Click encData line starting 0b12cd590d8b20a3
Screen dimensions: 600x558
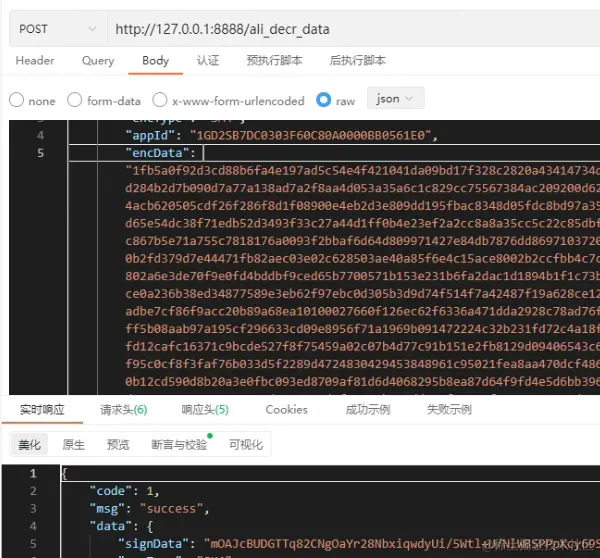pyautogui.click(x=362, y=382)
